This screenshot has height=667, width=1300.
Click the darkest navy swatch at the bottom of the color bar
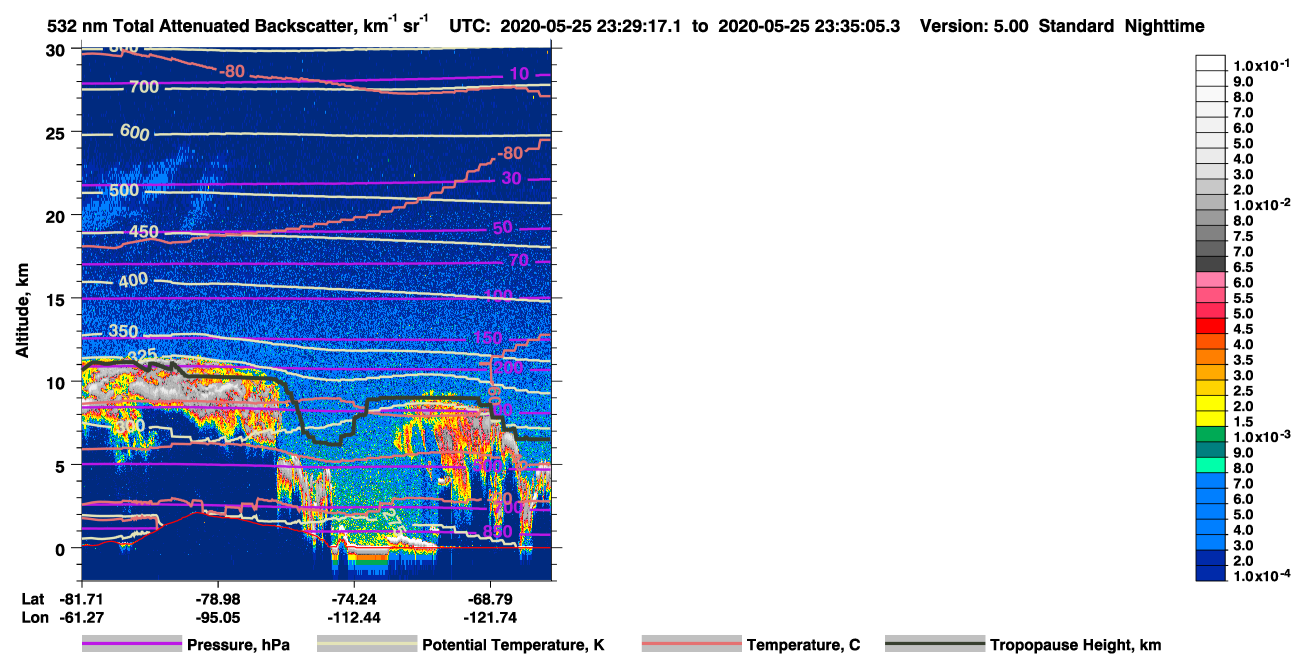tap(1210, 574)
